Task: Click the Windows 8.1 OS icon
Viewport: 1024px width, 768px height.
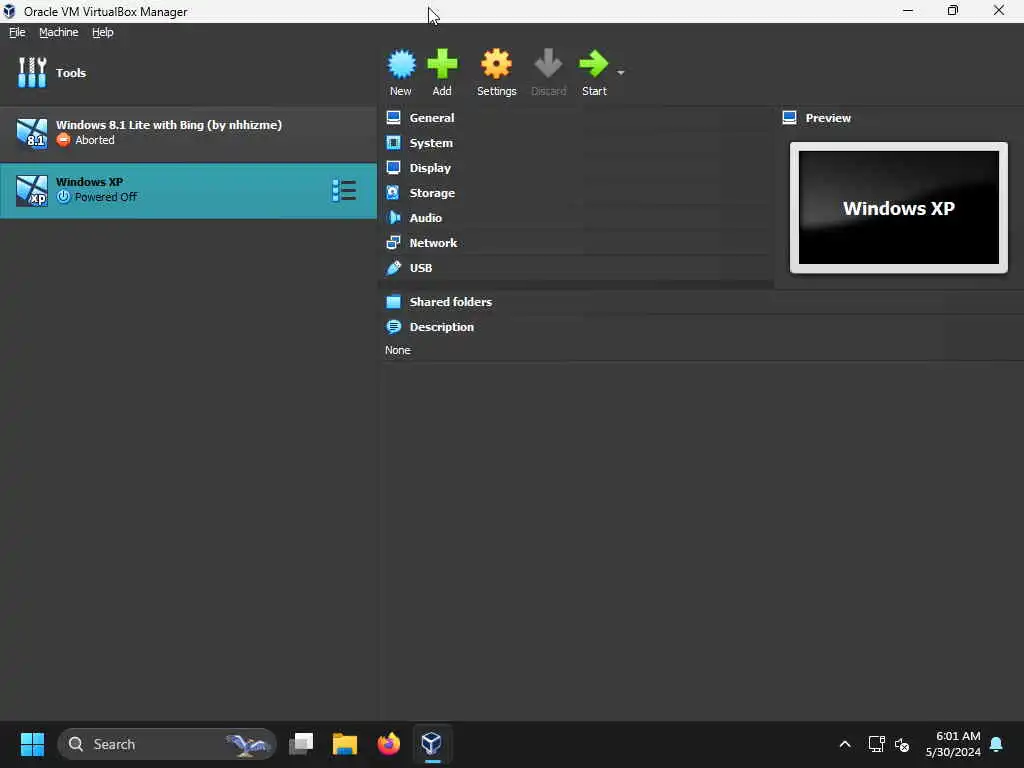Action: point(31,133)
